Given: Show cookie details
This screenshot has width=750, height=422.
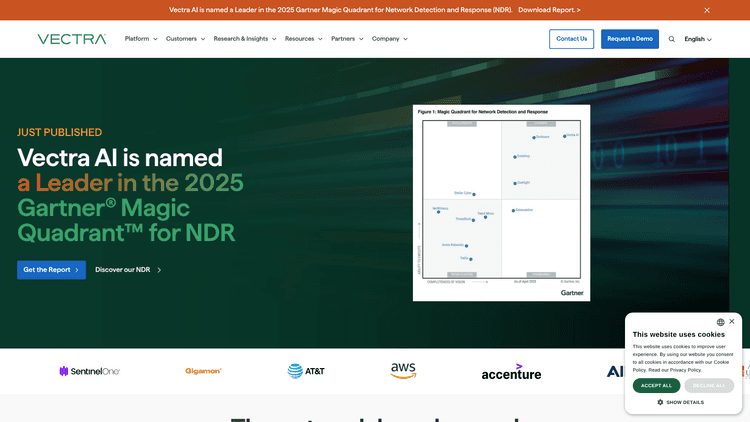Looking at the screenshot, I should 681,402.
